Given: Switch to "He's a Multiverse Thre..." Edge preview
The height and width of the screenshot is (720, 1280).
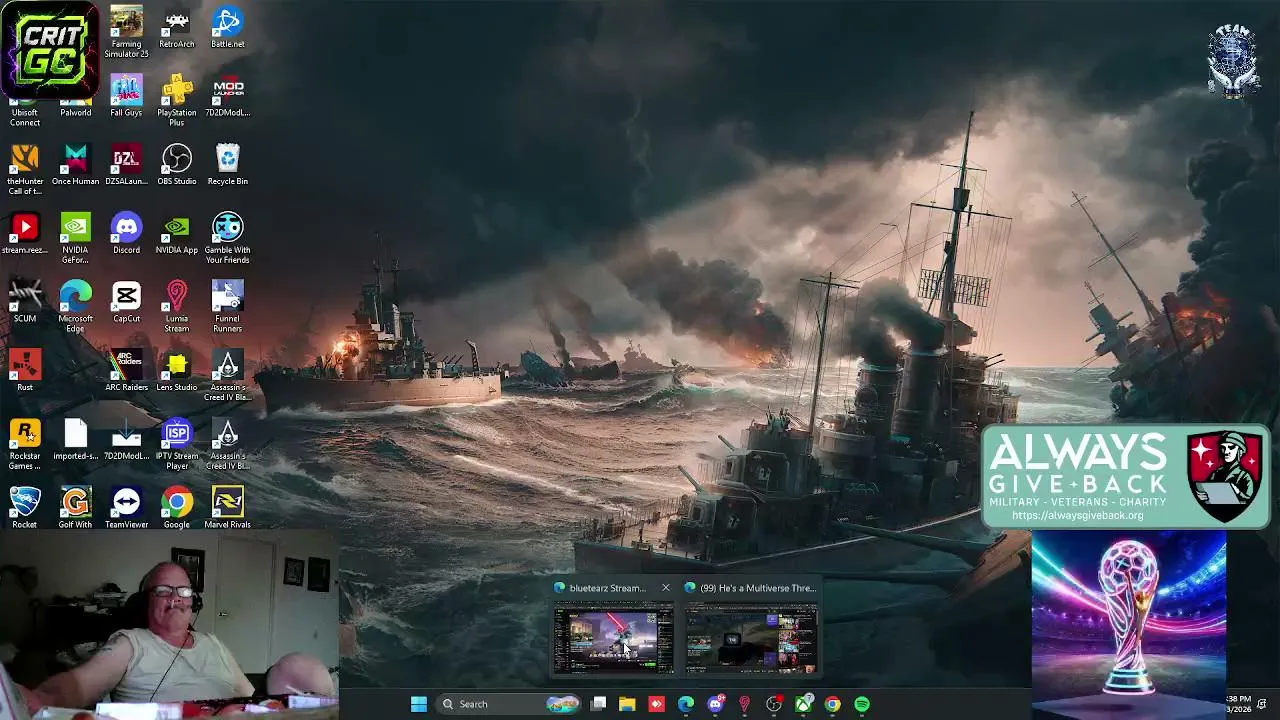Looking at the screenshot, I should click(751, 628).
